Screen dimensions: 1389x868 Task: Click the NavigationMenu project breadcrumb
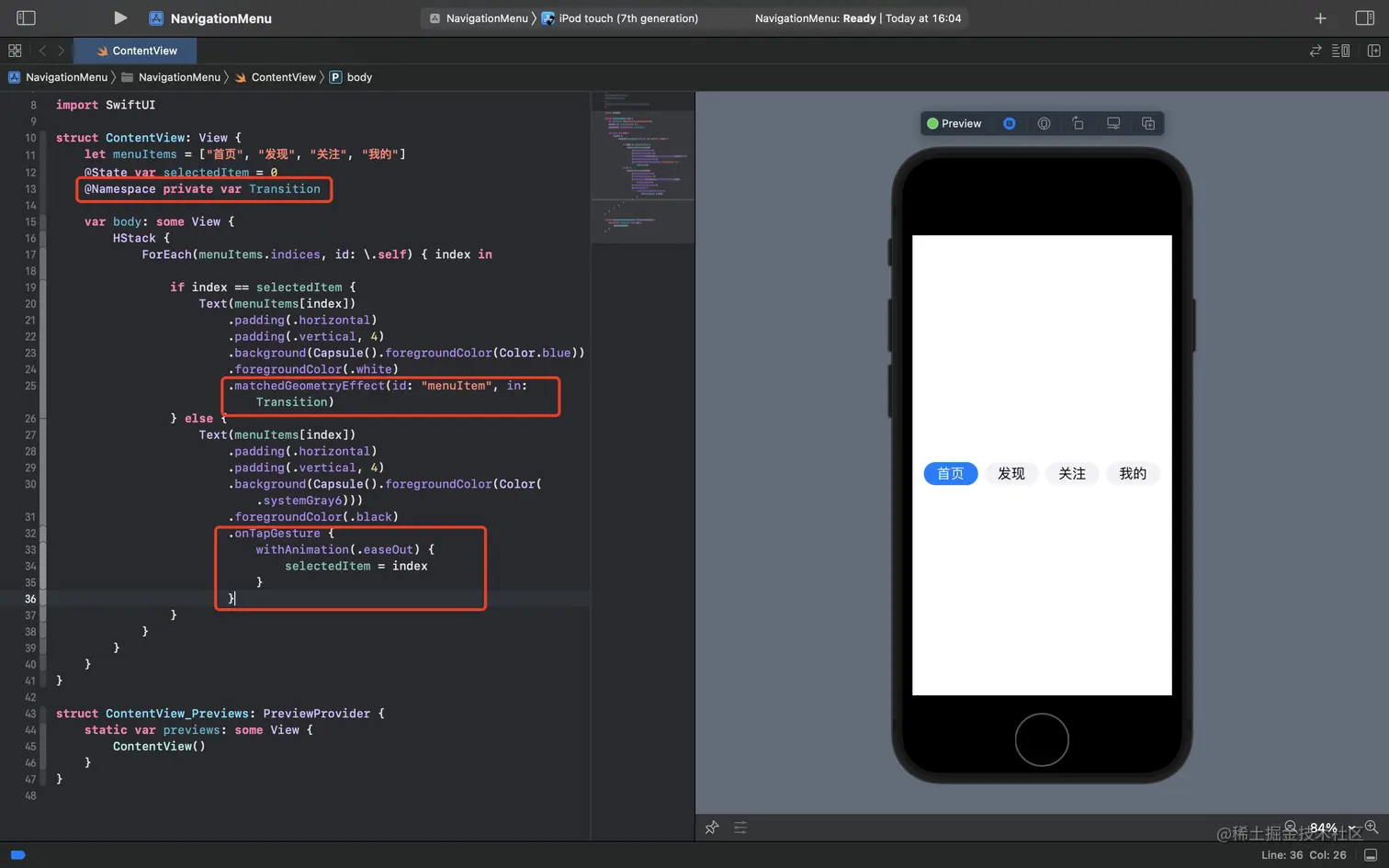point(59,77)
